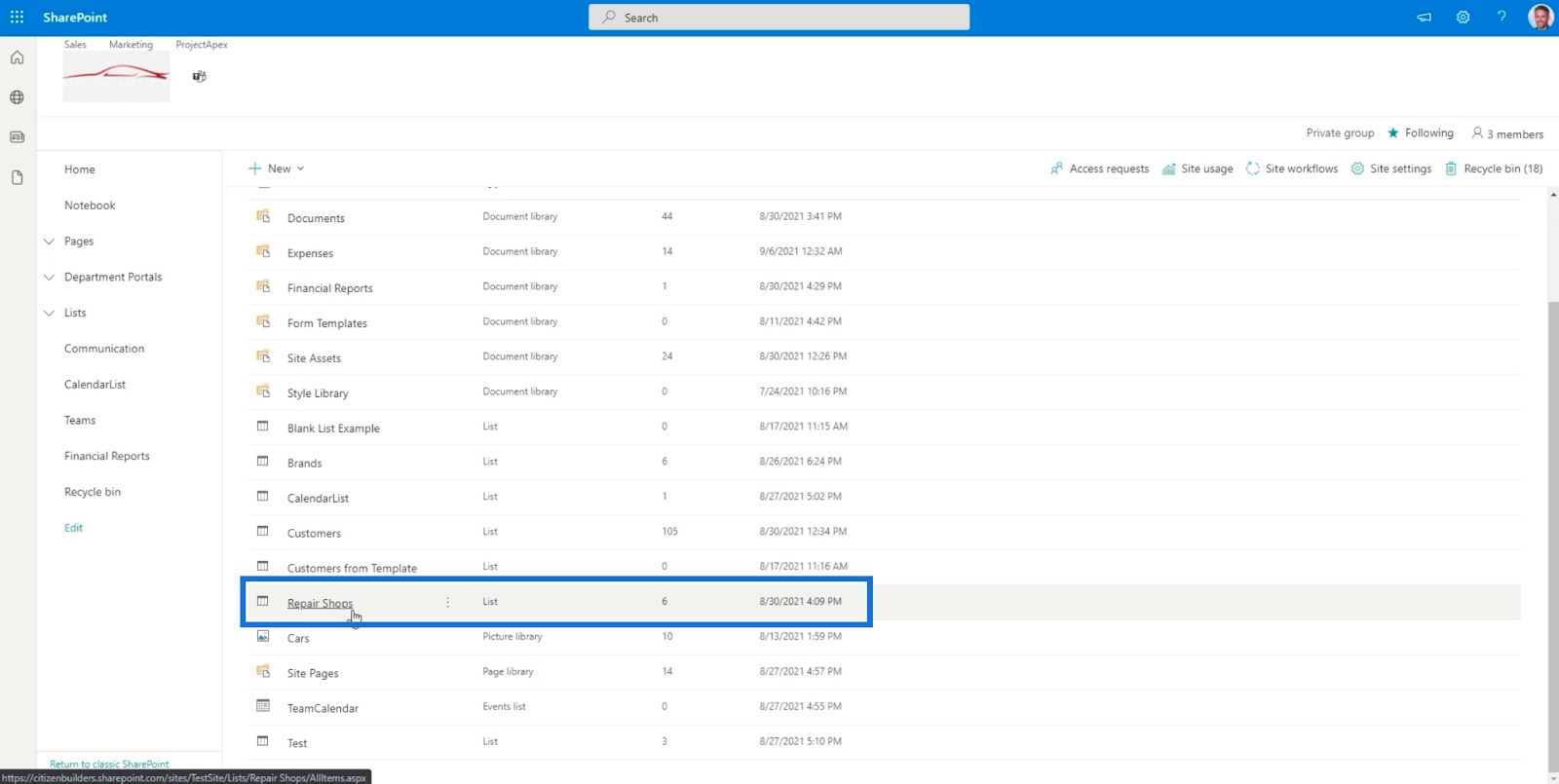The image size is (1559, 784).
Task: Open Teams in the left navigation
Action: click(80, 421)
